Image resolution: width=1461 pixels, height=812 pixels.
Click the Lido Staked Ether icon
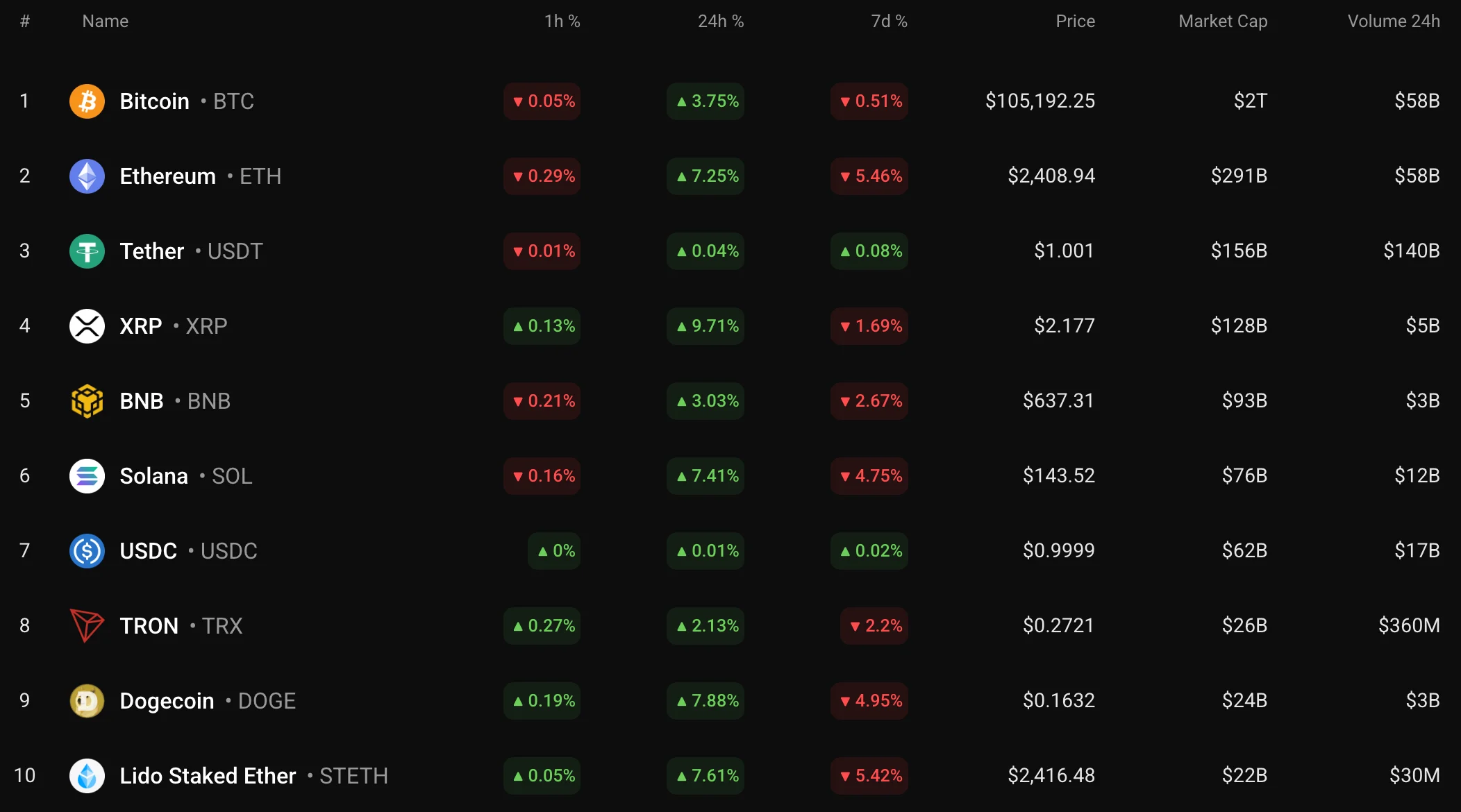tap(87, 776)
